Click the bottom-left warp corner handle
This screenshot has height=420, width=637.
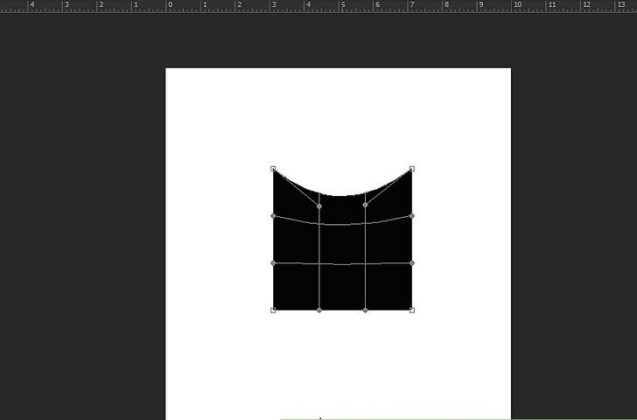click(x=273, y=310)
